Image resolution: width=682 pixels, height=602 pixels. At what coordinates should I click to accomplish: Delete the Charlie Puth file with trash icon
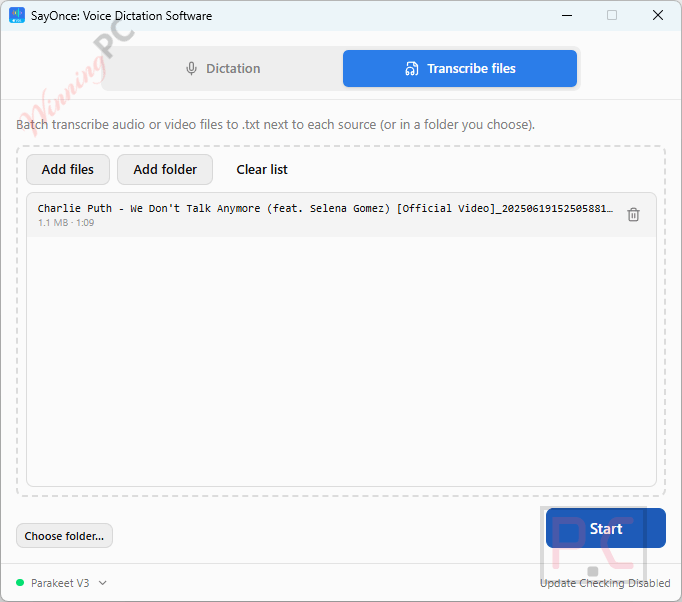pos(633,214)
